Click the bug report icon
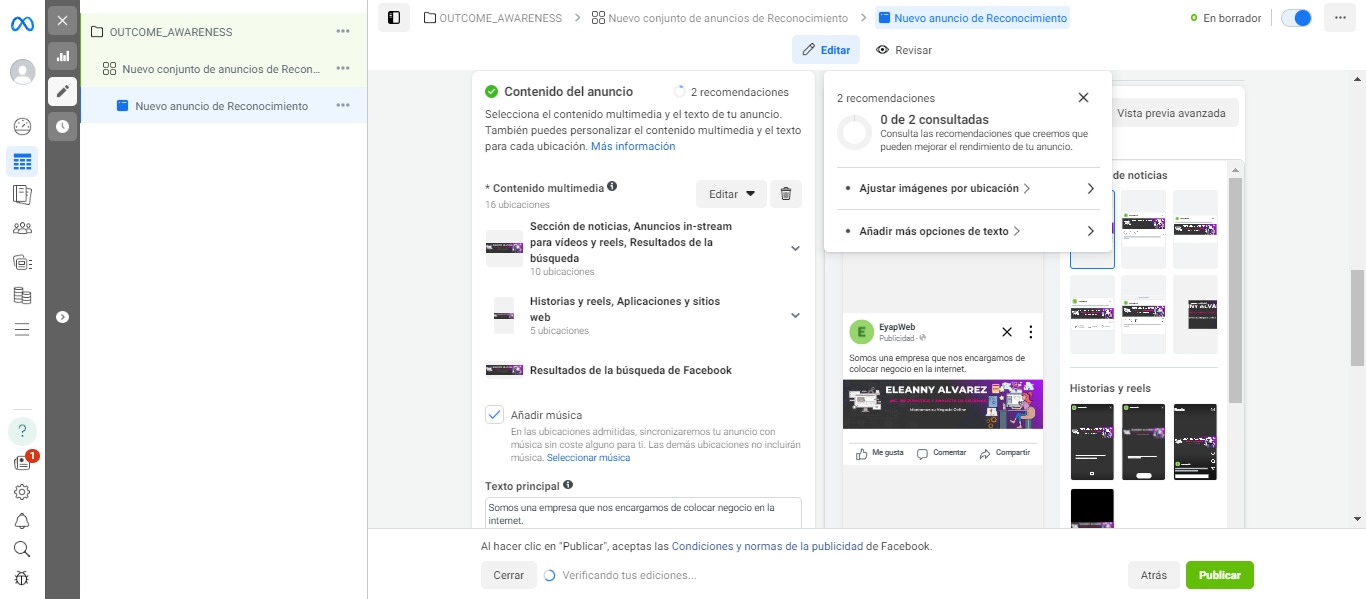 click(x=22, y=578)
